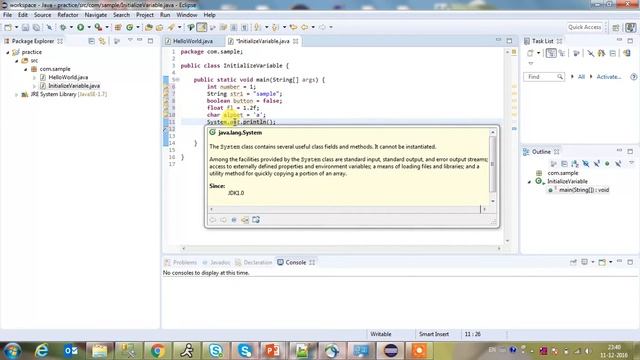The width and height of the screenshot is (640, 360).
Task: Collapse InitializeVariable node in Outline
Action: (530, 182)
